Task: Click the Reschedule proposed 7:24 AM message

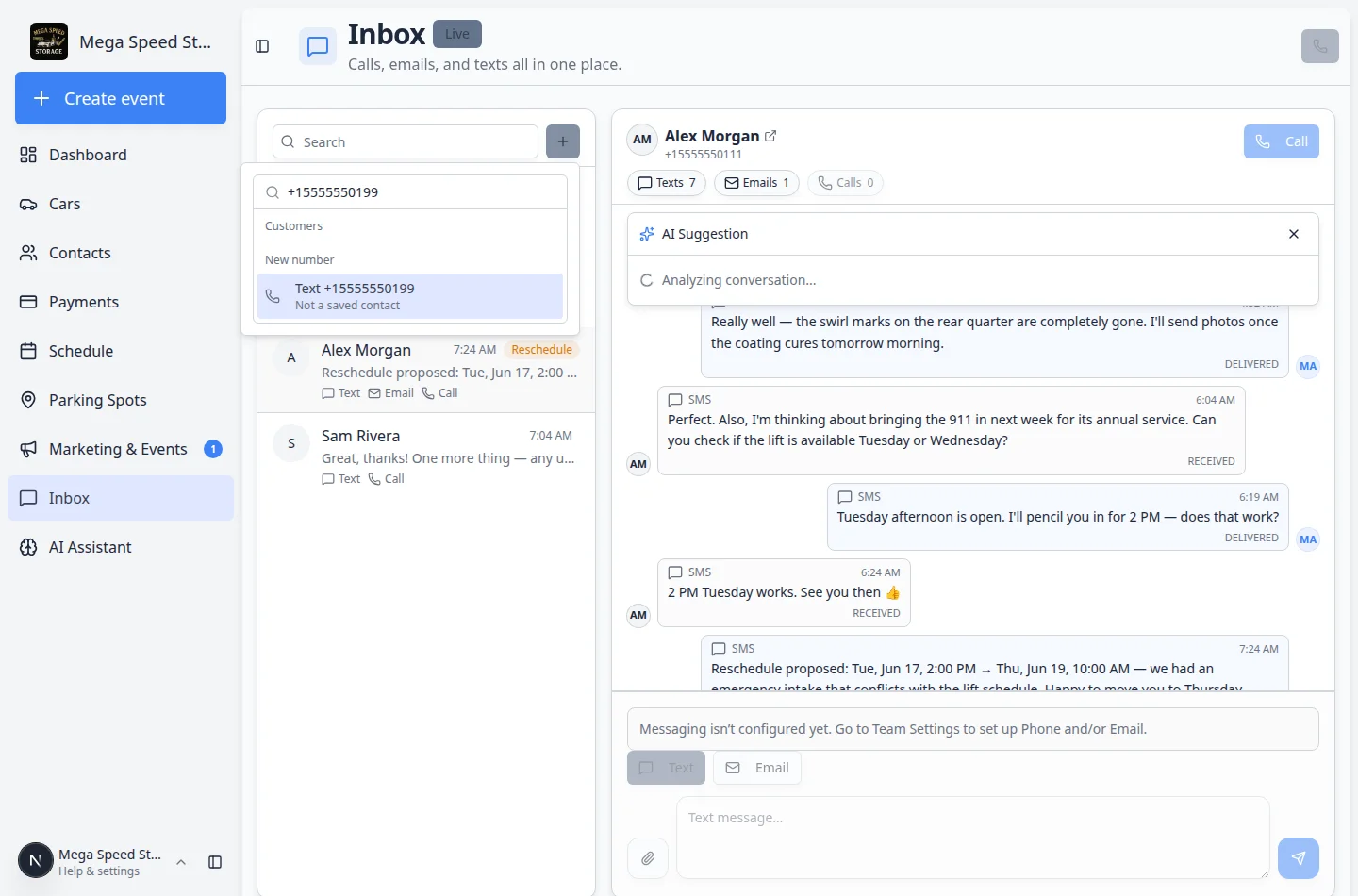Action: click(995, 664)
